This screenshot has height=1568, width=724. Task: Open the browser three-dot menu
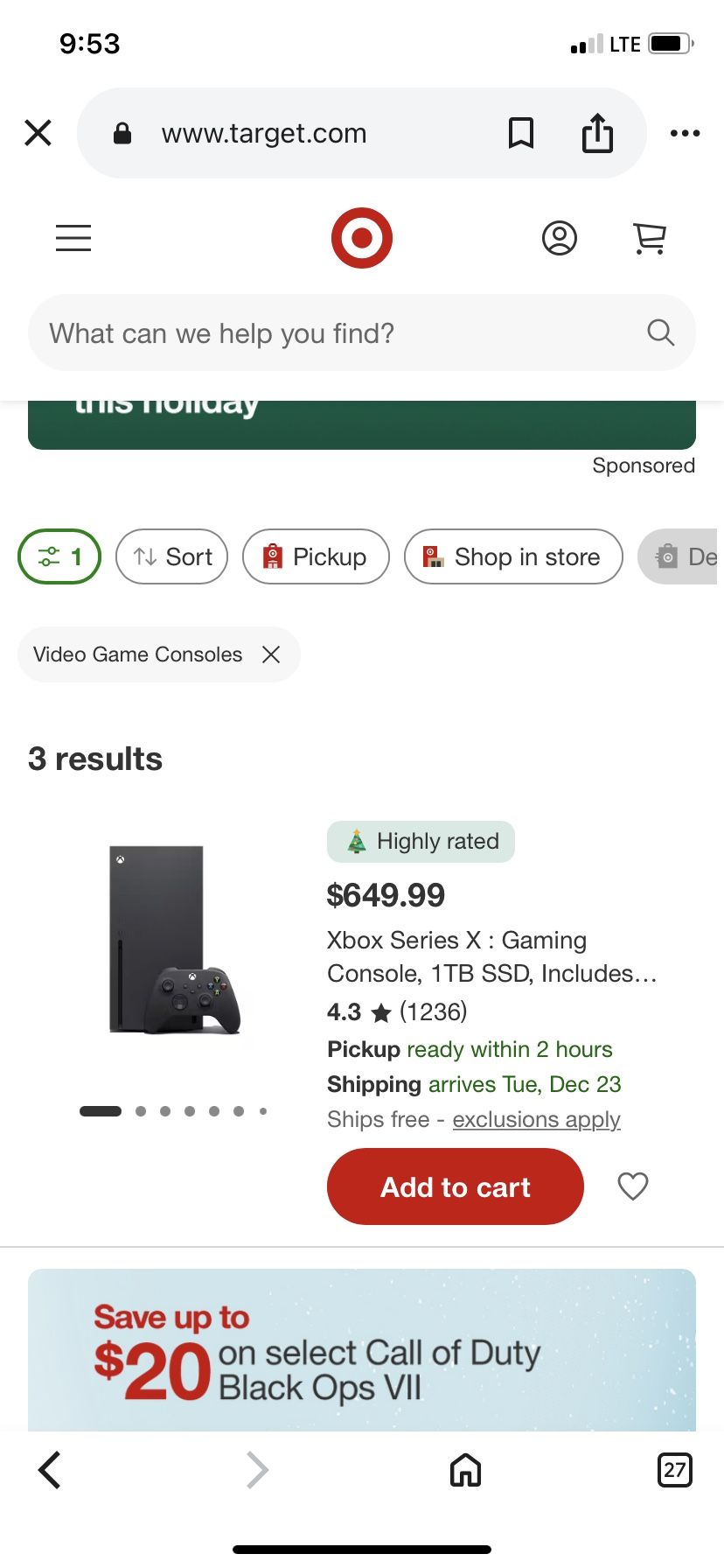pos(685,133)
